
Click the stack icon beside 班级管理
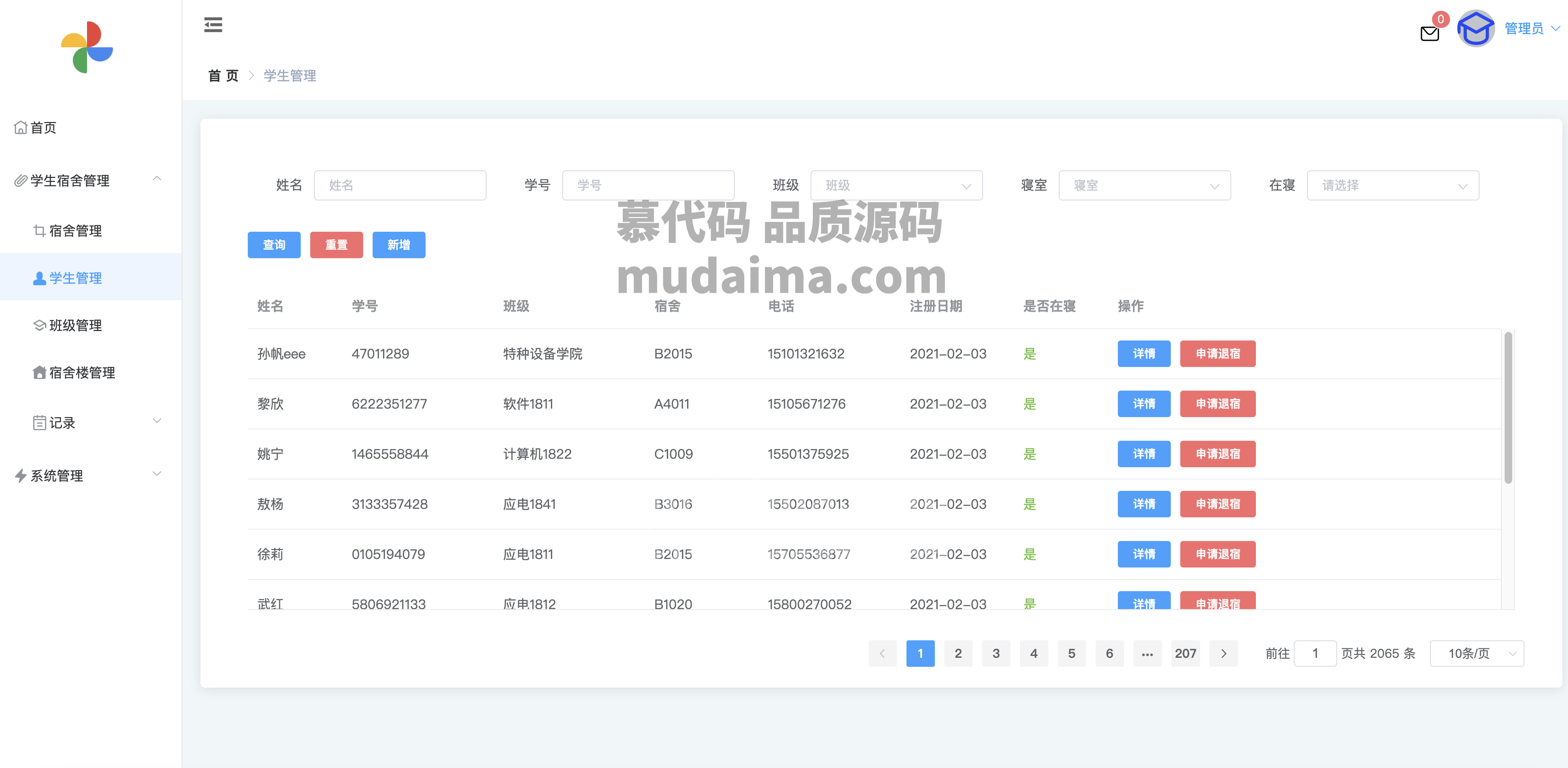[40, 325]
